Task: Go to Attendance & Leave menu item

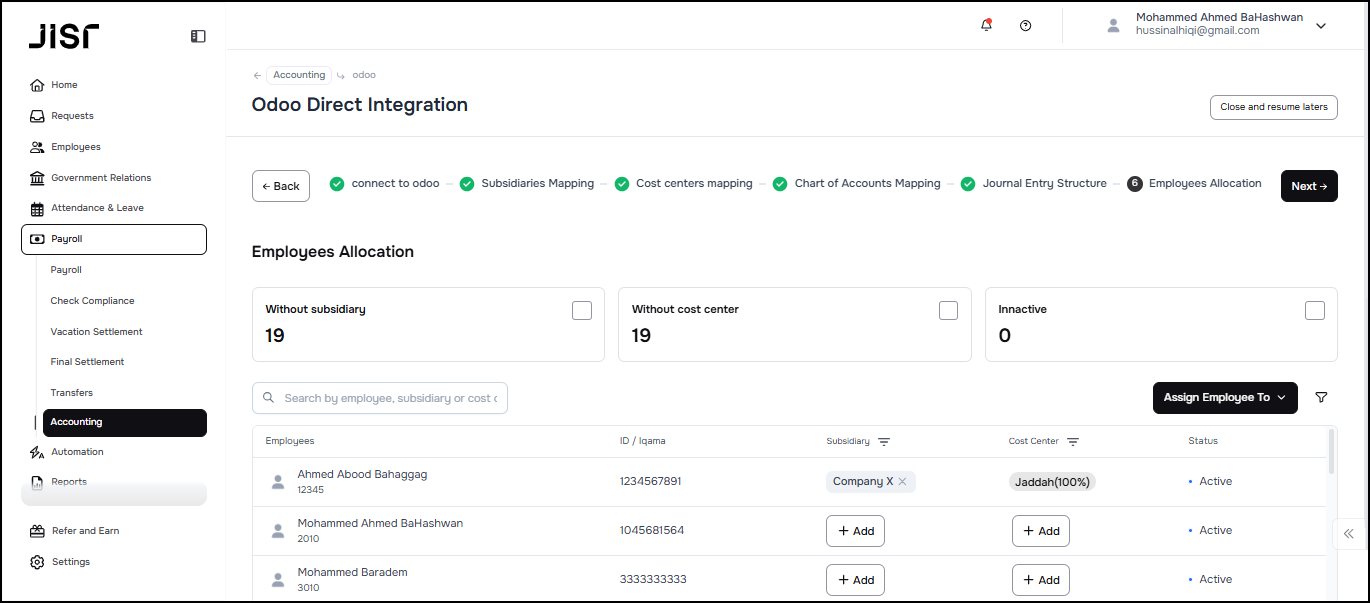Action: pyautogui.click(x=97, y=208)
